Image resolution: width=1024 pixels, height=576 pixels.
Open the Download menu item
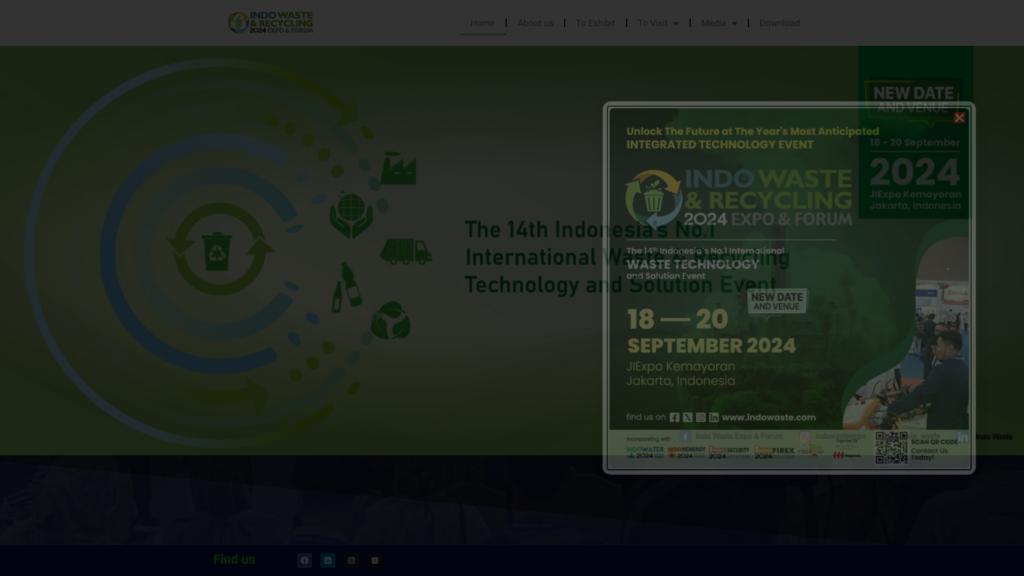(x=779, y=23)
